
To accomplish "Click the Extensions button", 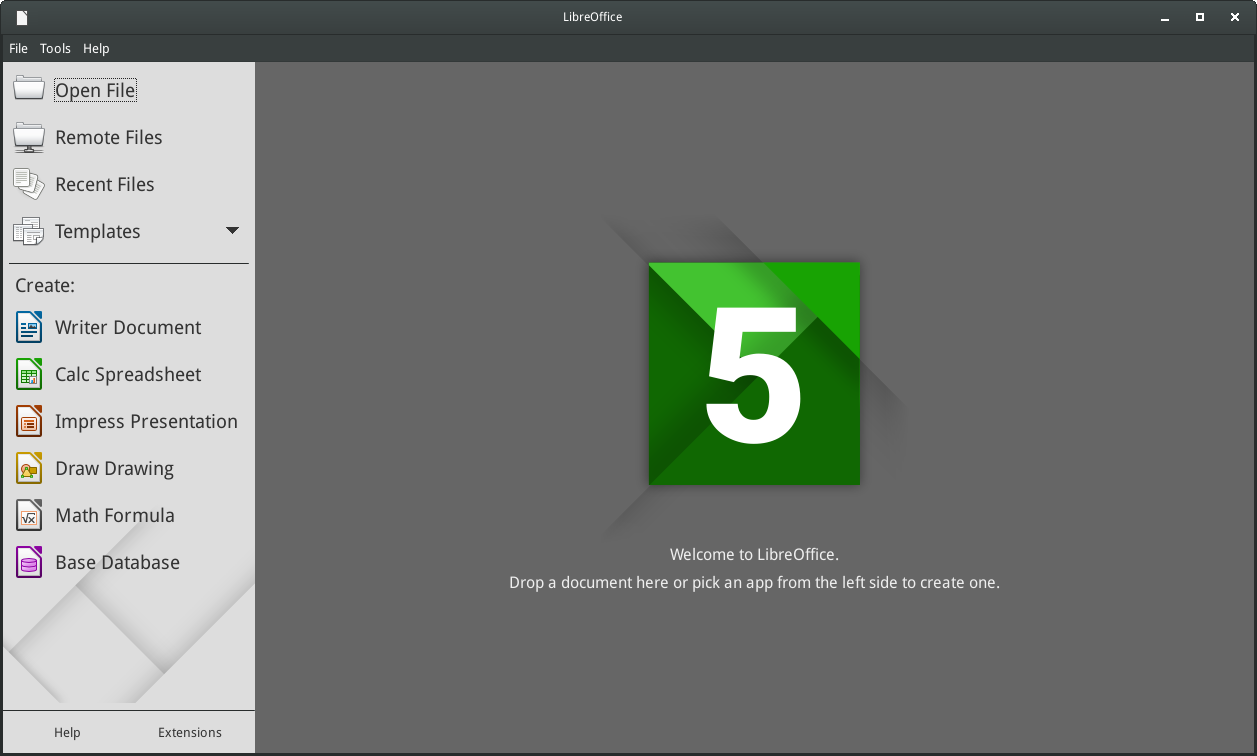I will point(190,732).
